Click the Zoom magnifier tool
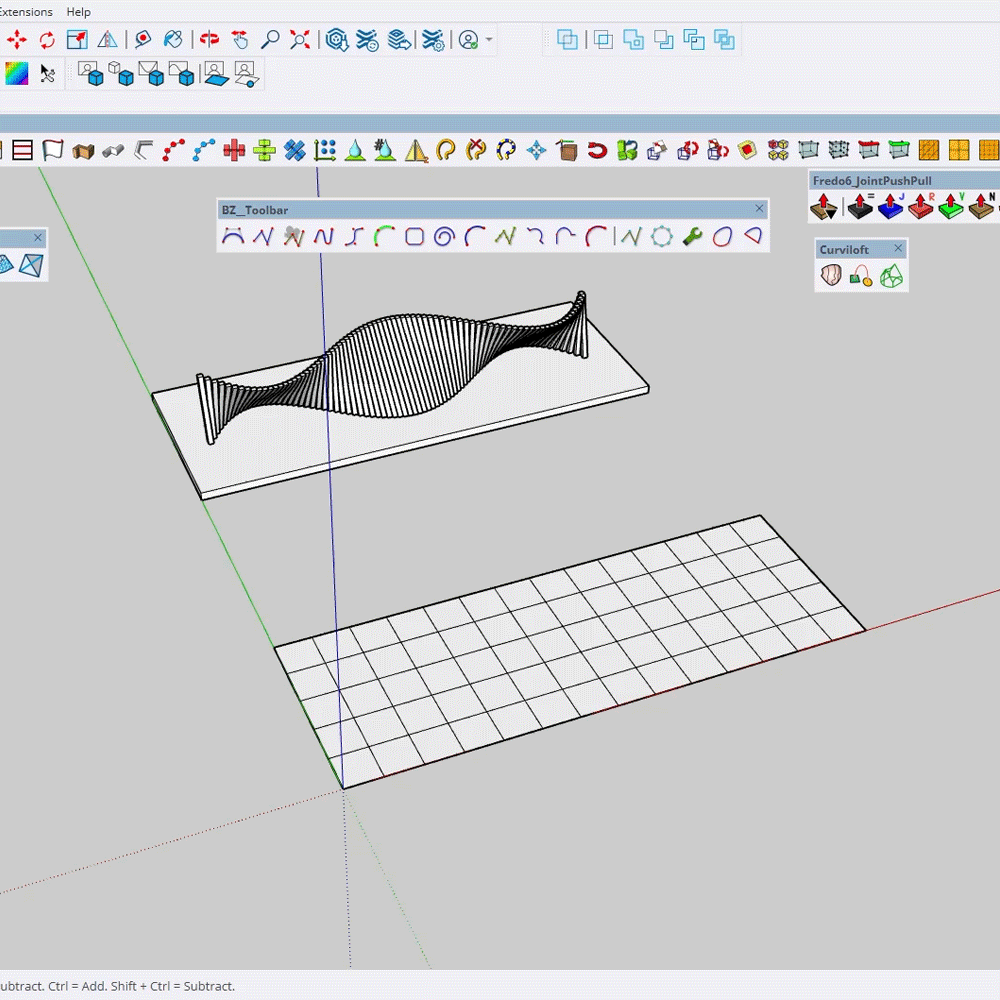 [x=270, y=40]
